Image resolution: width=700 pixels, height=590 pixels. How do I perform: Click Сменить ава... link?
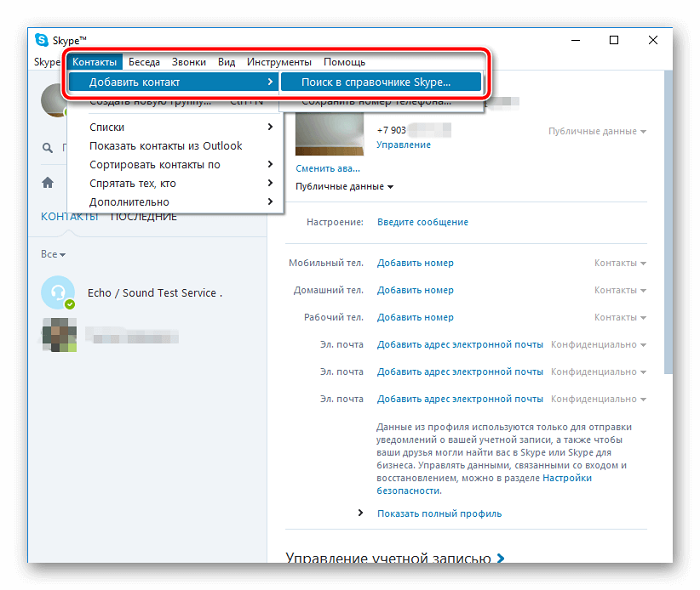pyautogui.click(x=328, y=169)
